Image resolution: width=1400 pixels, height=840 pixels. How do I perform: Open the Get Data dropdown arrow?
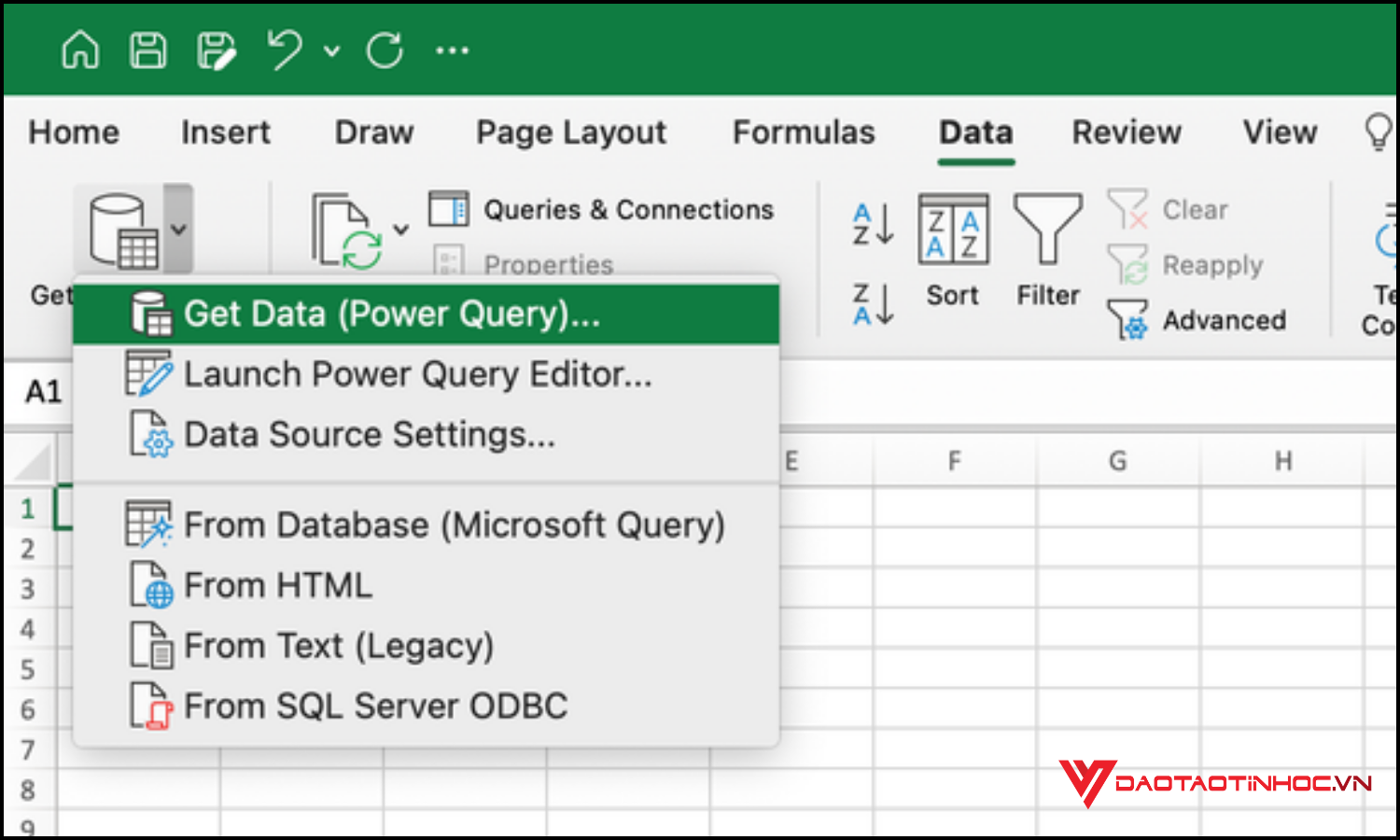click(x=179, y=227)
